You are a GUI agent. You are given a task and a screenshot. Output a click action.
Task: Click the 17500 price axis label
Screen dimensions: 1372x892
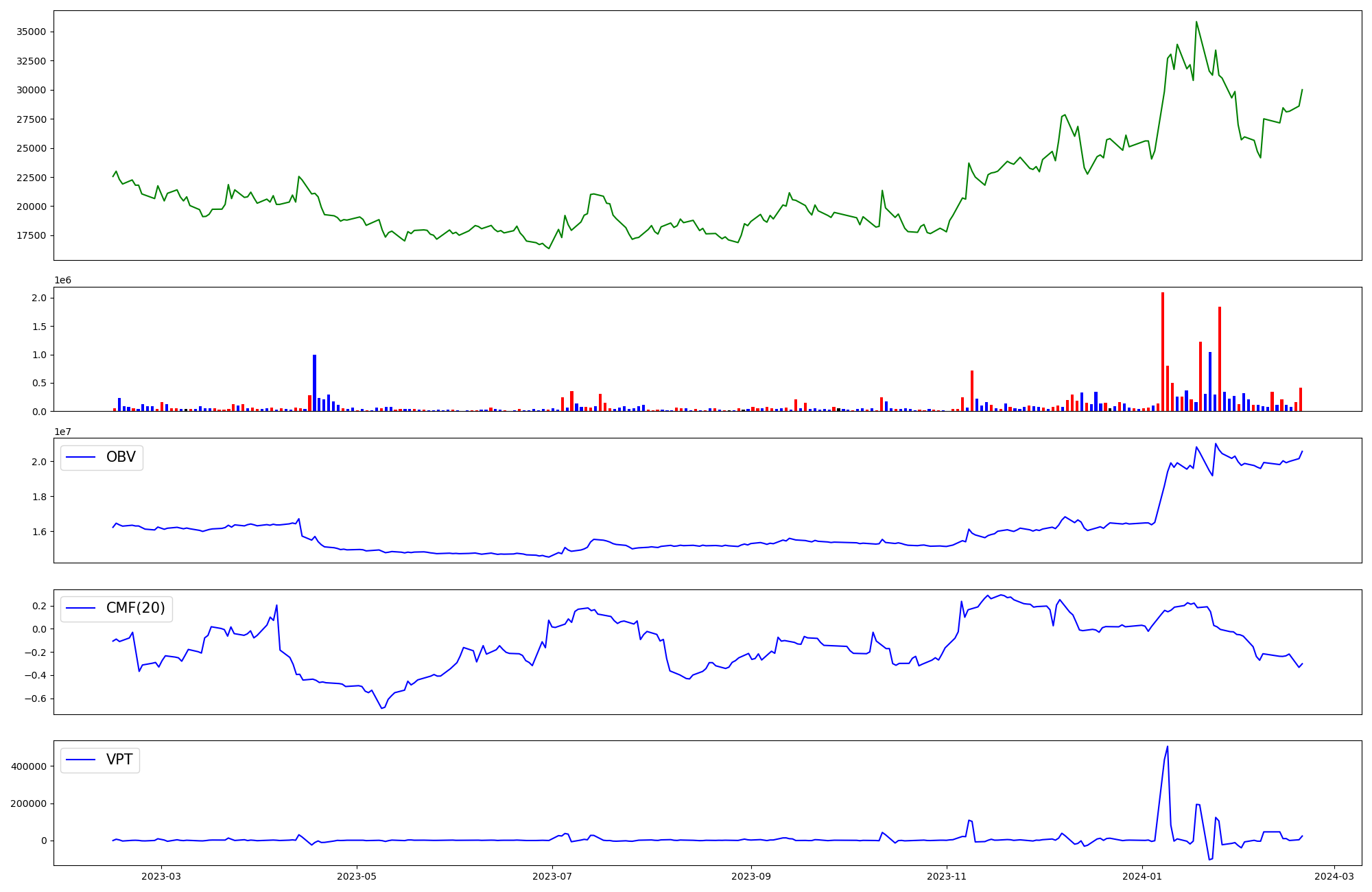31,235
